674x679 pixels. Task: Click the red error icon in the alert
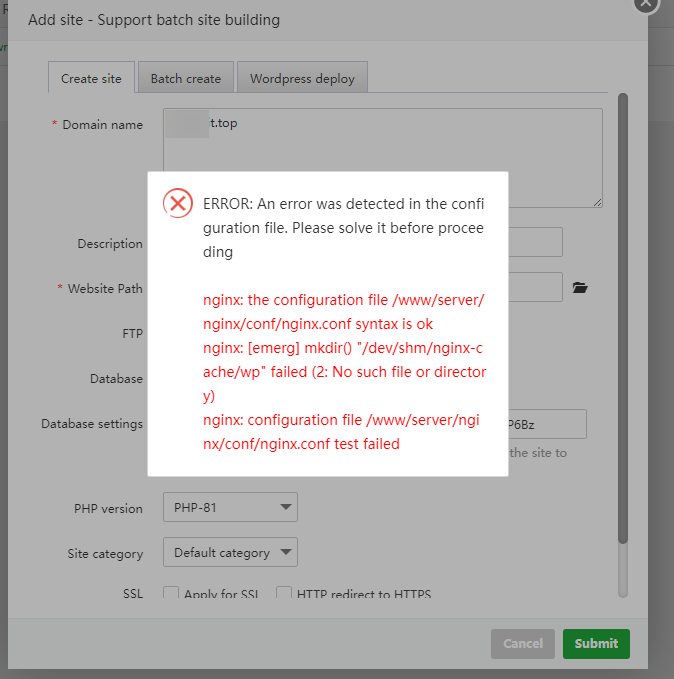[178, 203]
